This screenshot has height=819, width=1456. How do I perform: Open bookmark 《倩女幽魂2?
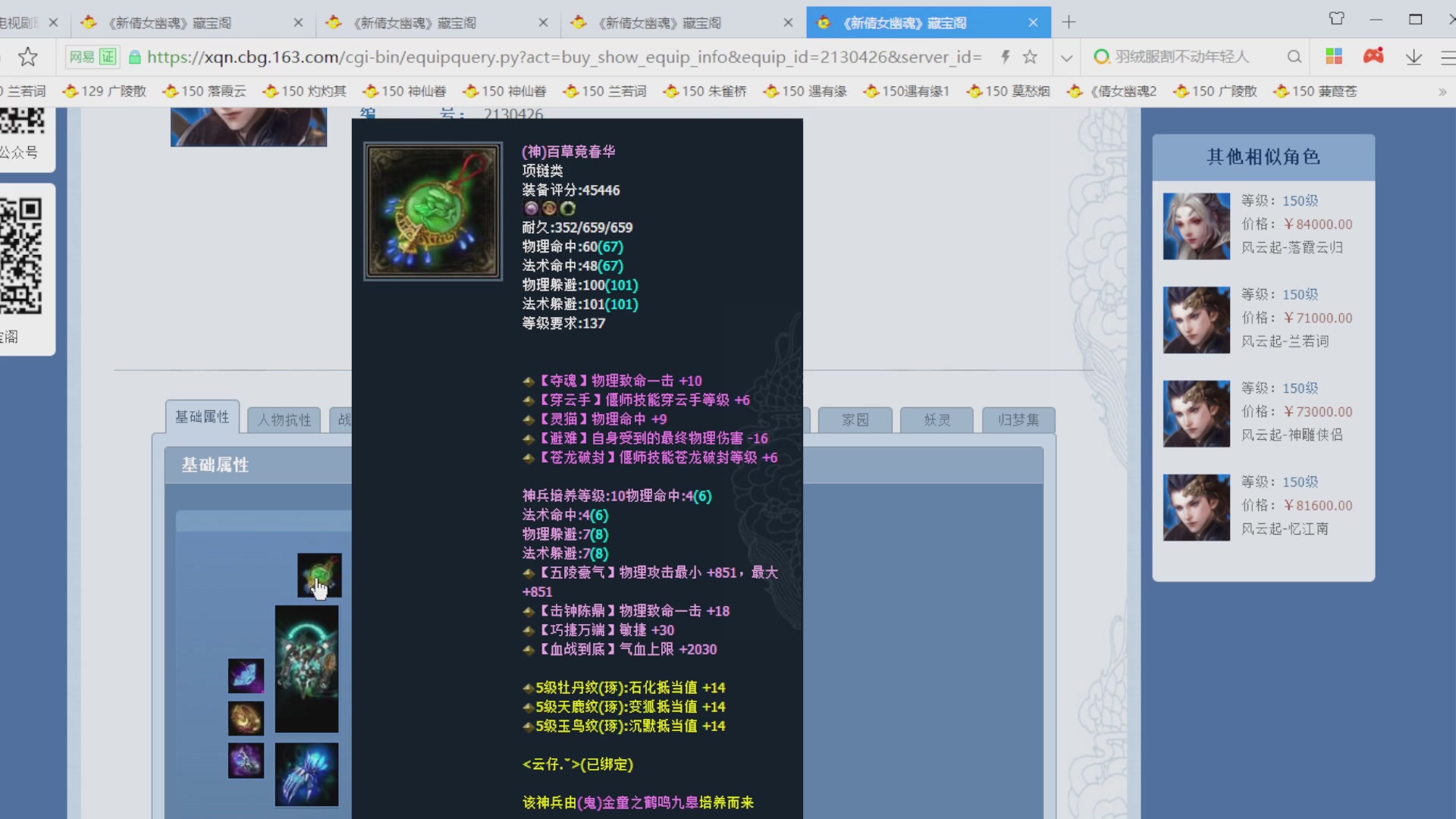coord(1112,92)
